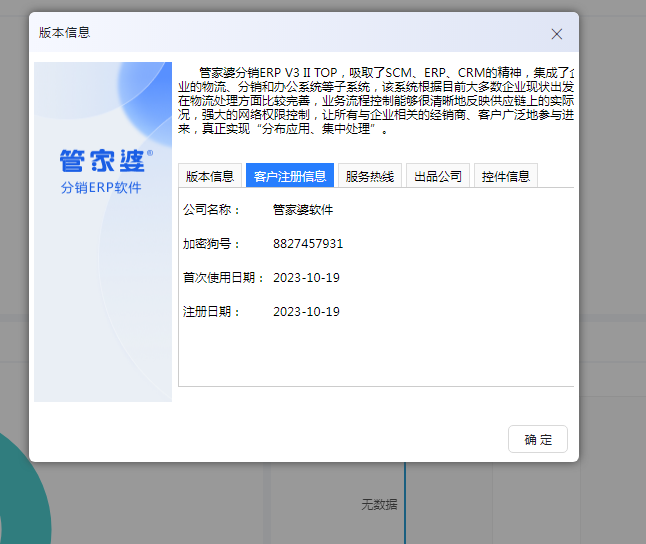The height and width of the screenshot is (544, 646).
Task: Open the 出品公司 tab
Action: coord(438,176)
